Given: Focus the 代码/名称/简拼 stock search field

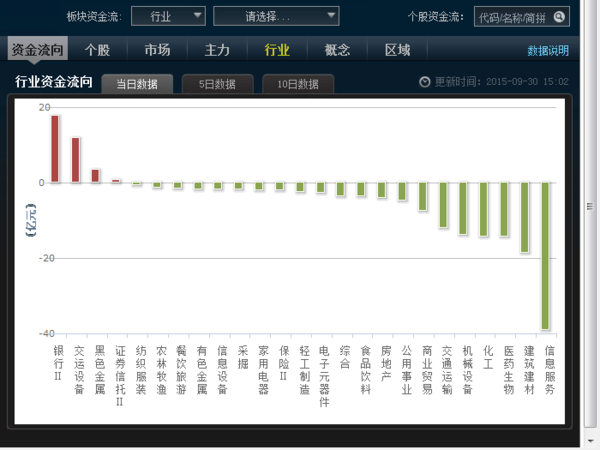Looking at the screenshot, I should point(522,17).
